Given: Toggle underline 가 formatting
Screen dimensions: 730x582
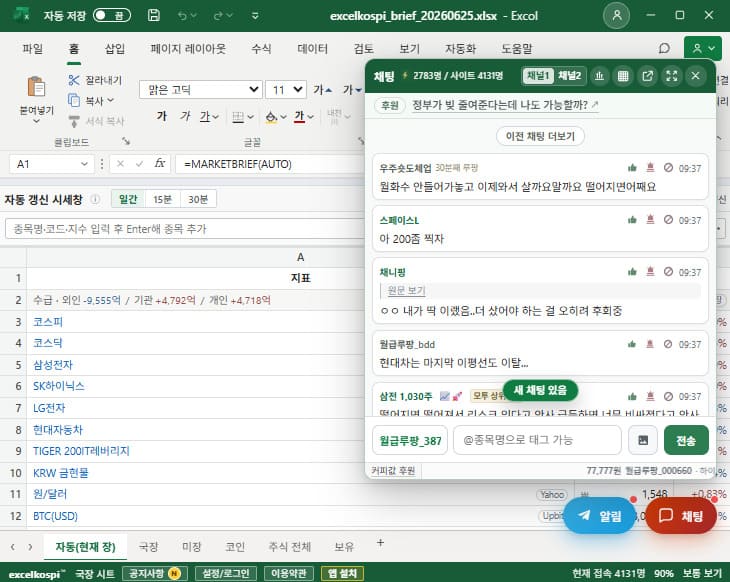Looking at the screenshot, I should coord(205,116).
